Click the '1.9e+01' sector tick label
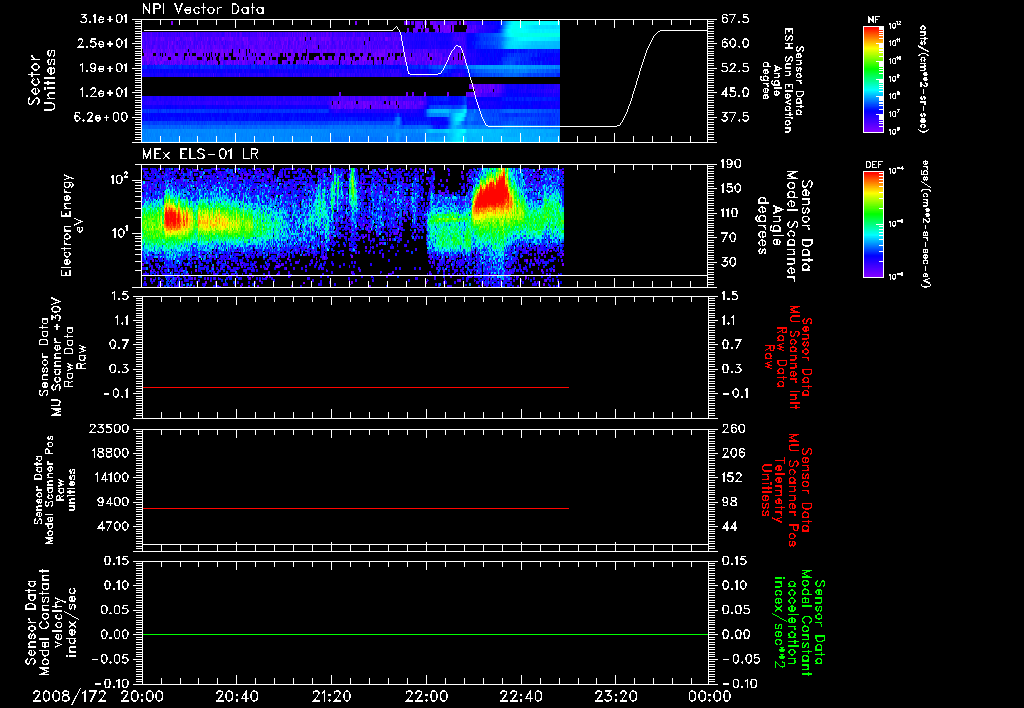 tap(104, 68)
